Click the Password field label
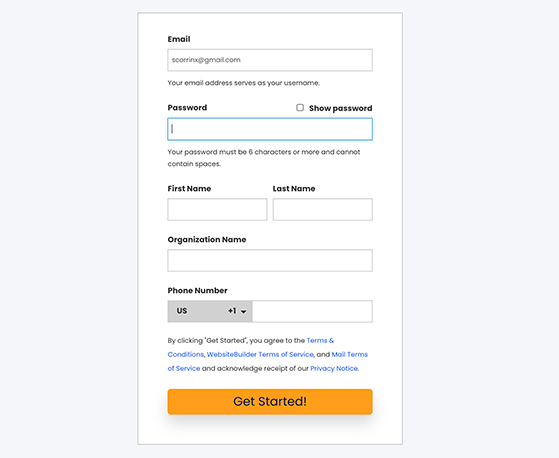 tap(187, 108)
